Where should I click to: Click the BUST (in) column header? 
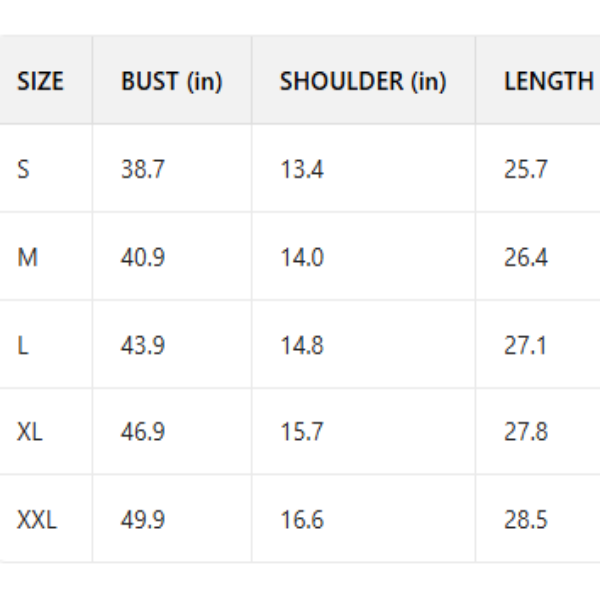click(171, 81)
